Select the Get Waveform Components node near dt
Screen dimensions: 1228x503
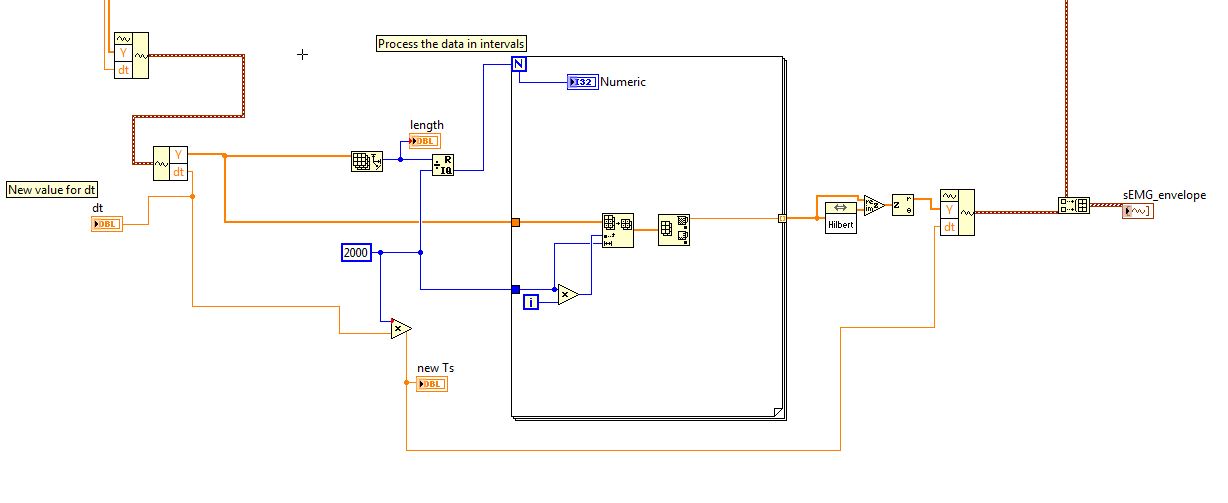tap(170, 163)
